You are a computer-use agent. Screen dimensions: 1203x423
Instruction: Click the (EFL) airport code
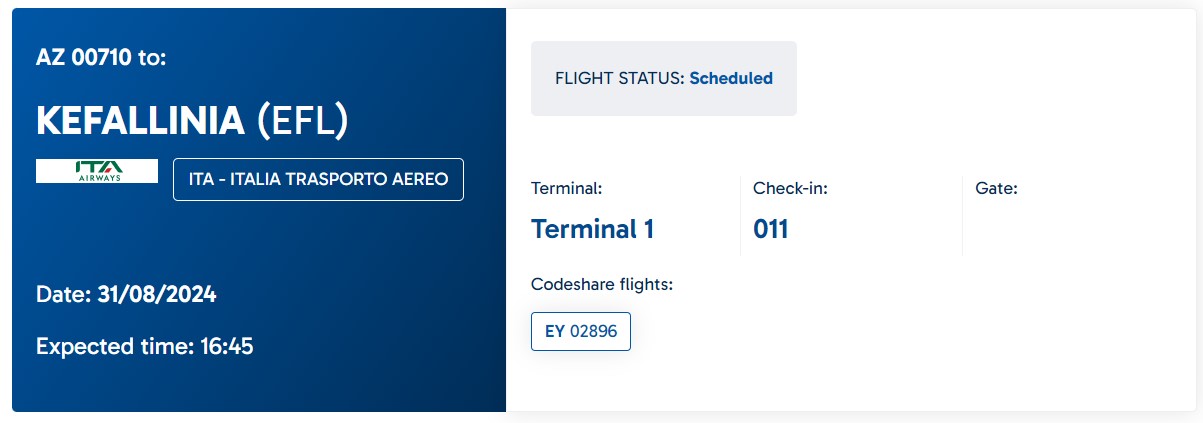click(x=302, y=120)
